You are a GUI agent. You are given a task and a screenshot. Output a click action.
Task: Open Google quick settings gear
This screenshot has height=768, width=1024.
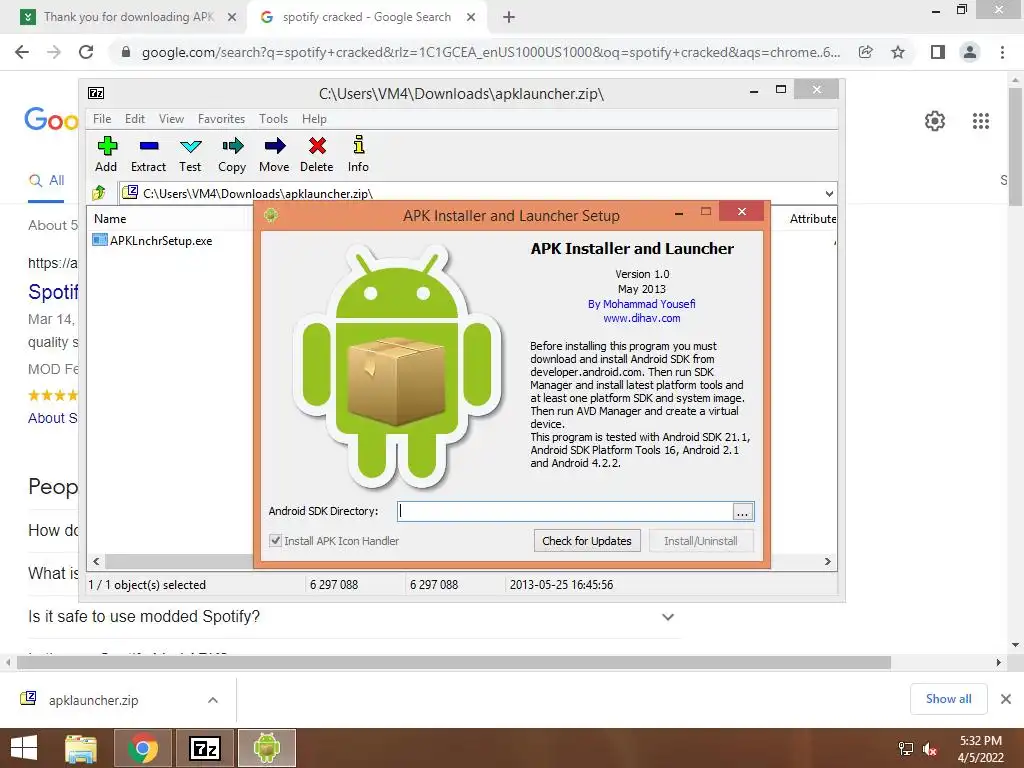(x=935, y=121)
